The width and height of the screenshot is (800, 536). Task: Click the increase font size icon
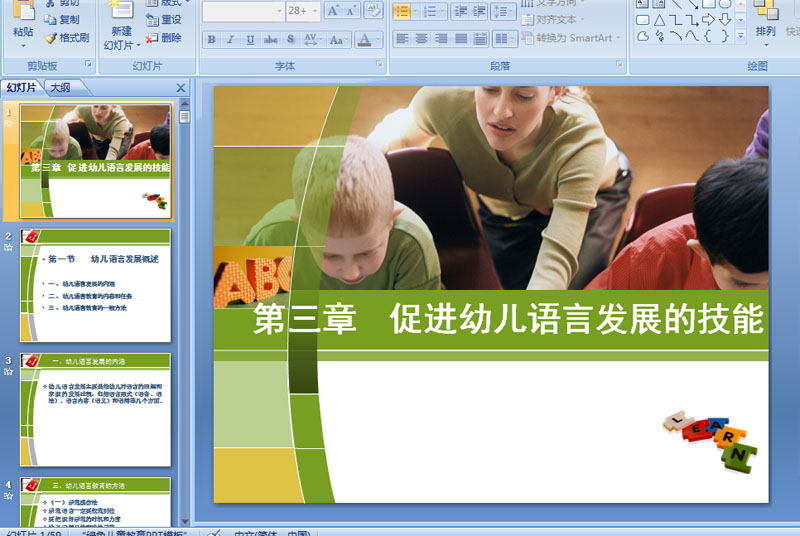[x=333, y=11]
